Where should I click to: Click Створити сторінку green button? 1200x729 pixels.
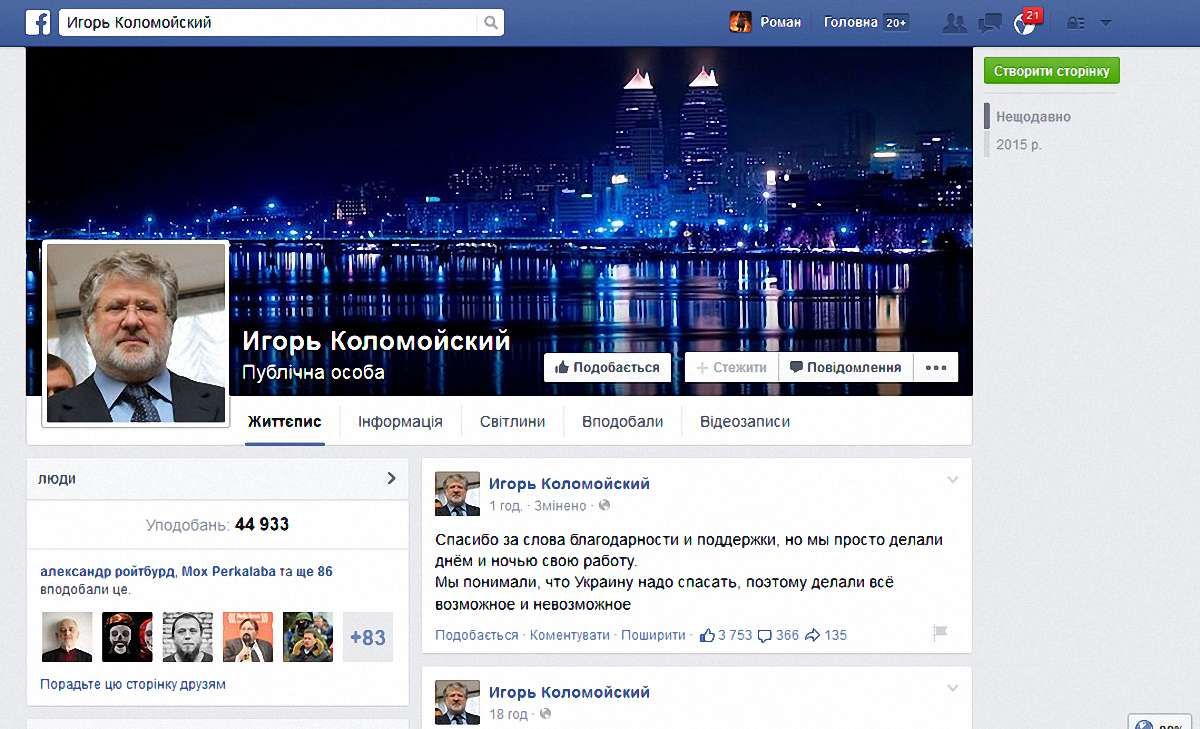(1052, 70)
